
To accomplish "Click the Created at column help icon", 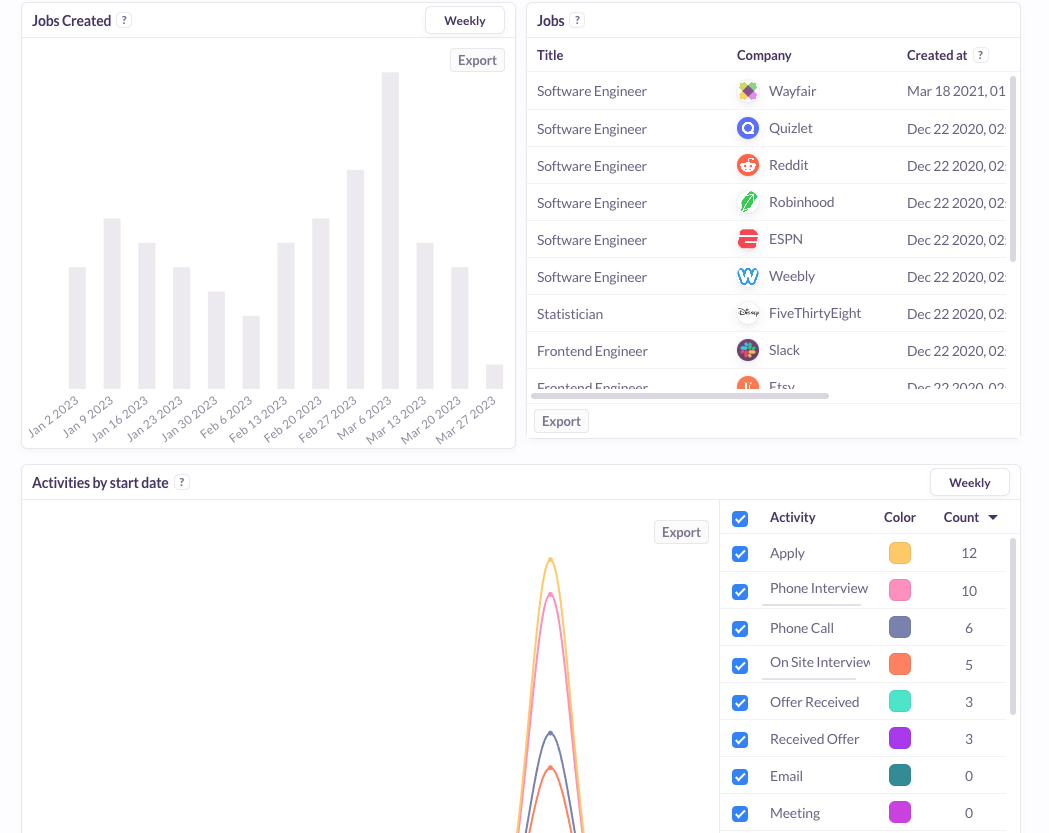I will pyautogui.click(x=981, y=55).
